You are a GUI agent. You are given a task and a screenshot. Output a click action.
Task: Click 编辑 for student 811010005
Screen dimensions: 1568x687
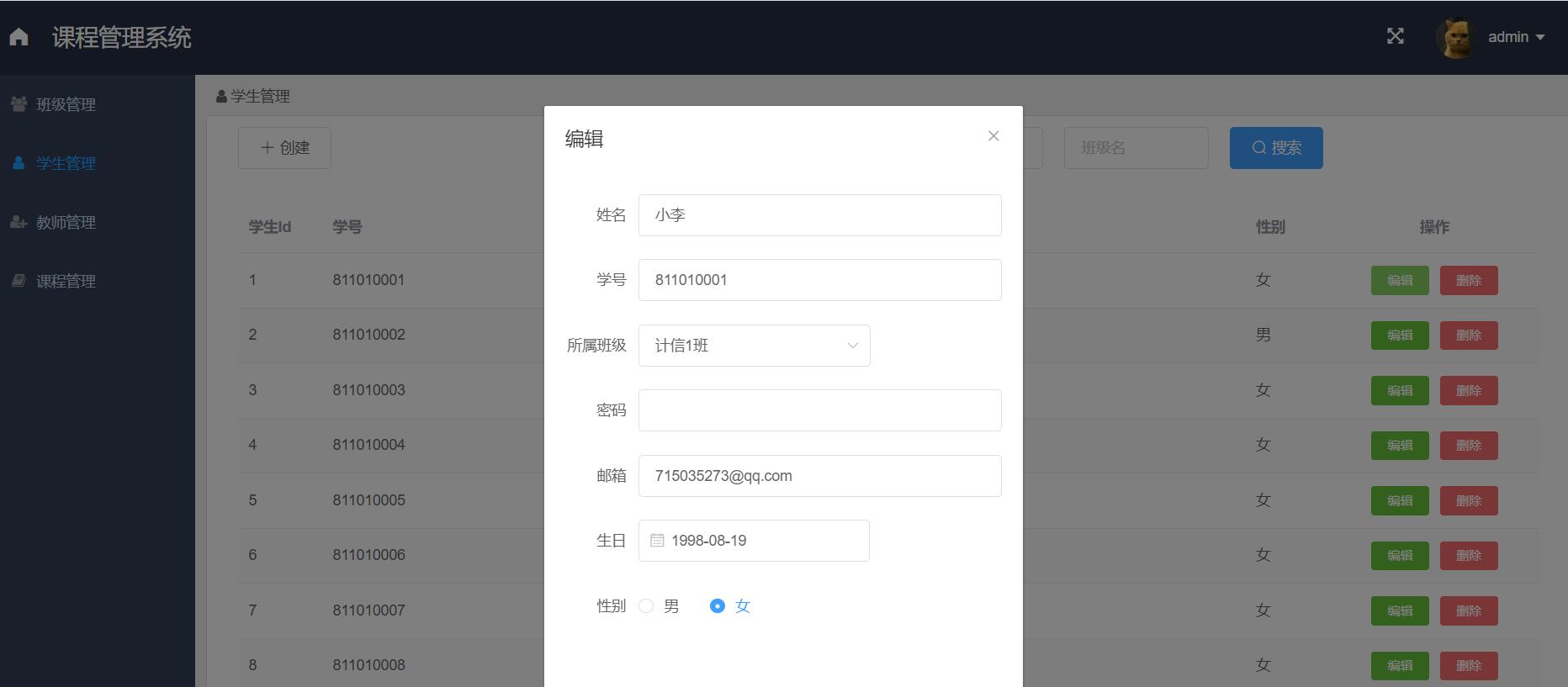[1400, 501]
